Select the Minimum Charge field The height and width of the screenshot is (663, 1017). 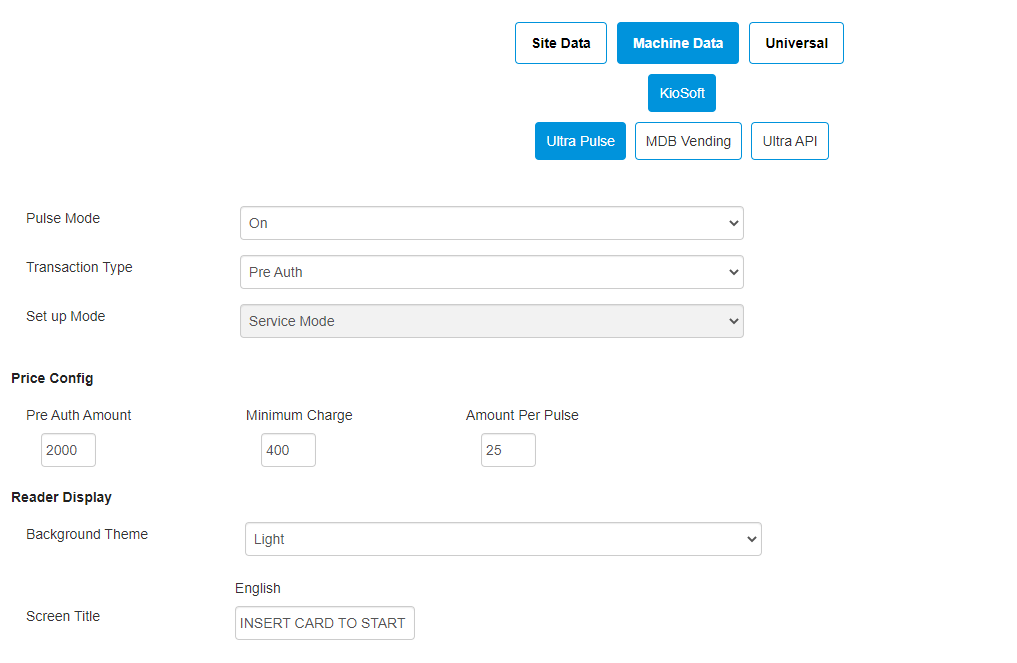click(x=287, y=450)
